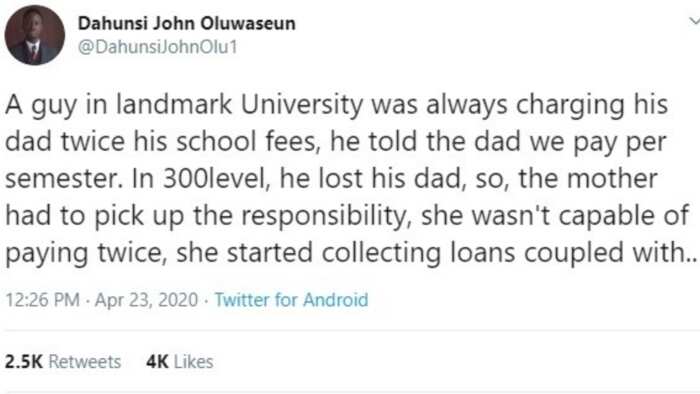Image resolution: width=700 pixels, height=394 pixels.
Task: Open the @DahunsiJohnOlu1 handle
Action: tap(157, 47)
